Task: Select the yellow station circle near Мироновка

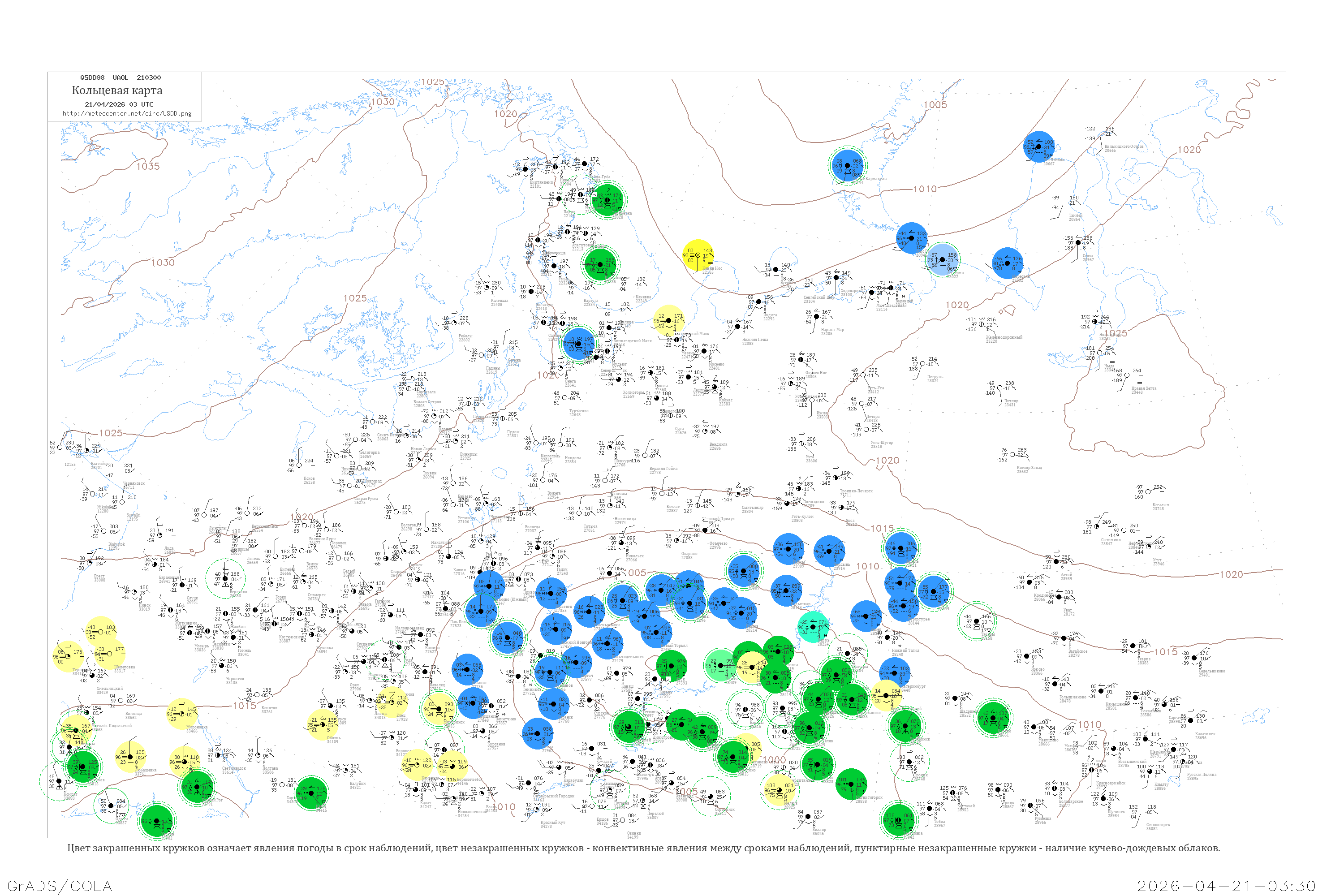Action: [181, 714]
